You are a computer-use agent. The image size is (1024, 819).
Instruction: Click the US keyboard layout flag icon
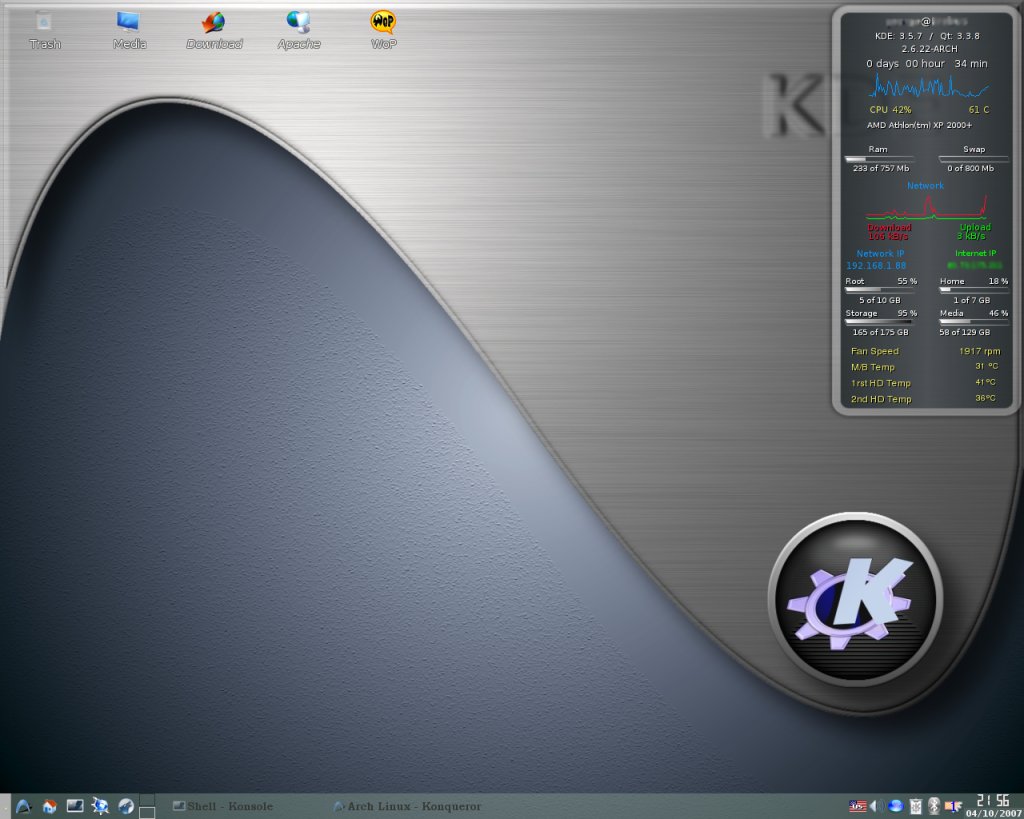coord(857,807)
